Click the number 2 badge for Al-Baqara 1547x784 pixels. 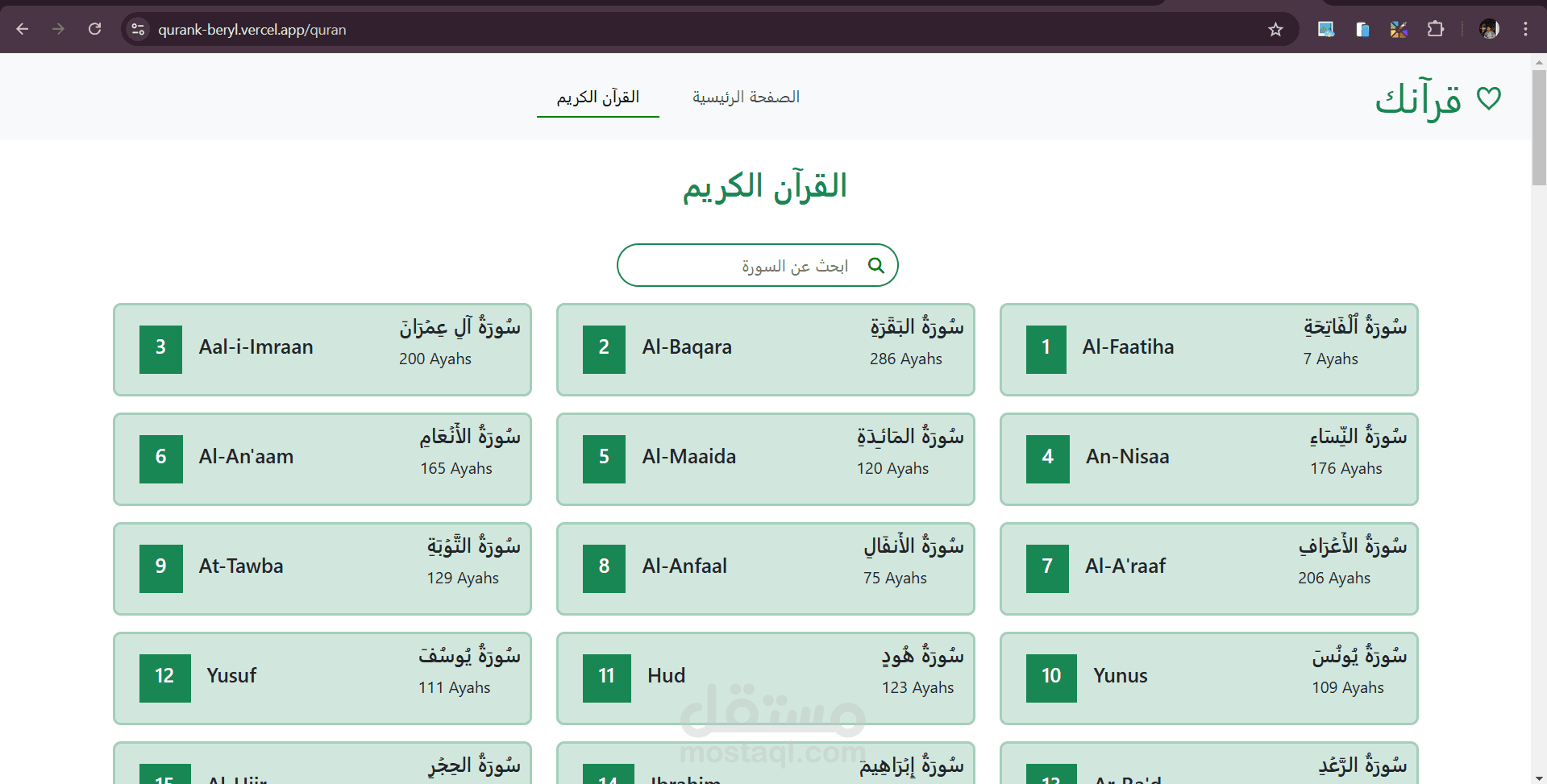[x=604, y=349]
